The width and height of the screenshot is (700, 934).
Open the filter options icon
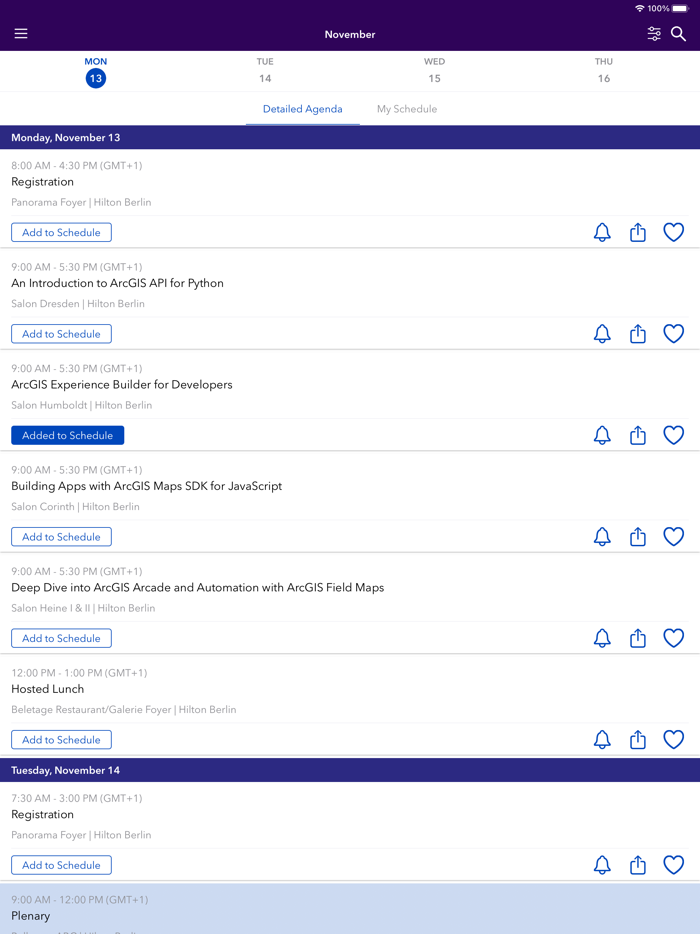[x=654, y=33]
